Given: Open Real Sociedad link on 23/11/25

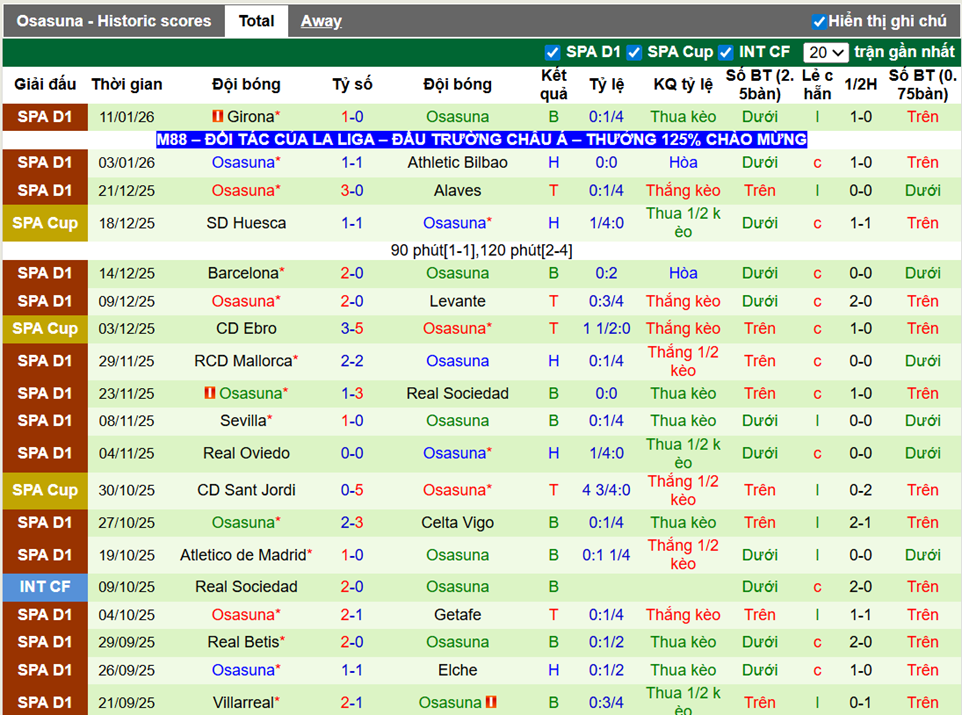Looking at the screenshot, I should coord(457,393).
